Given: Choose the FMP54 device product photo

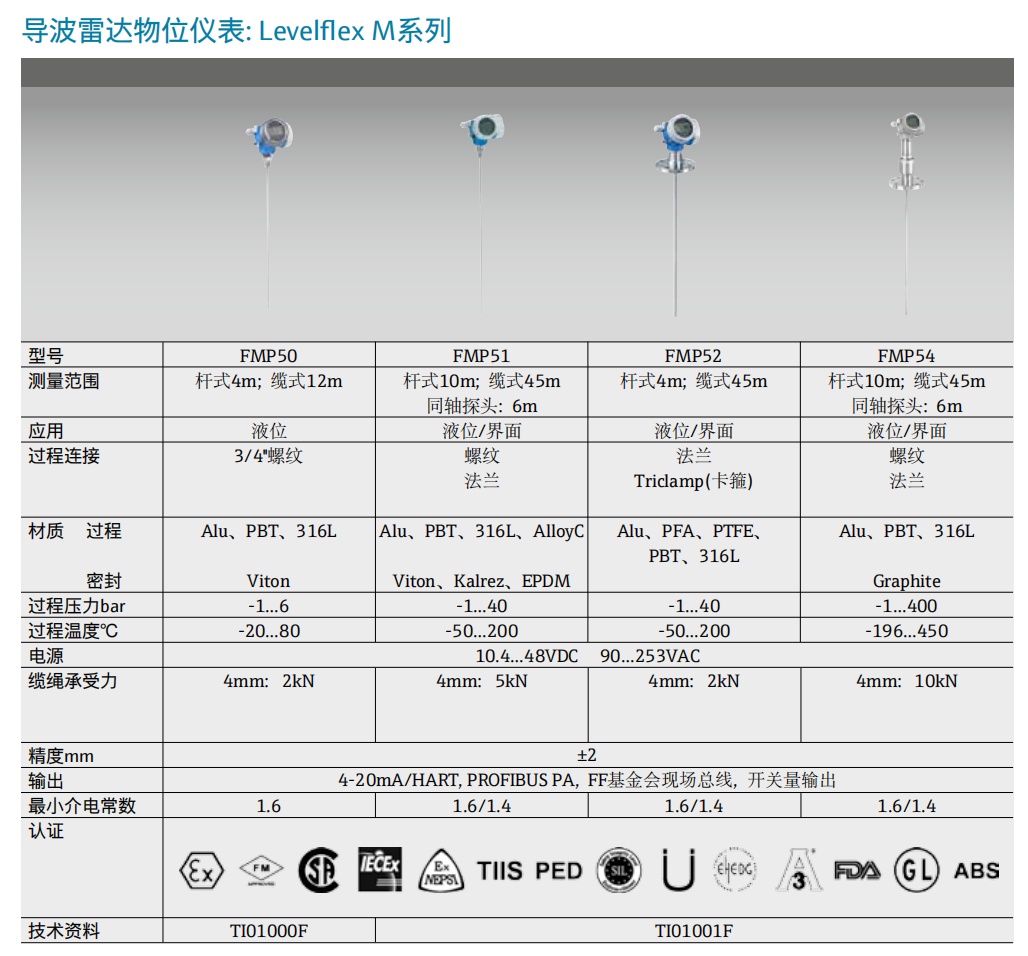Looking at the screenshot, I should (x=907, y=214).
